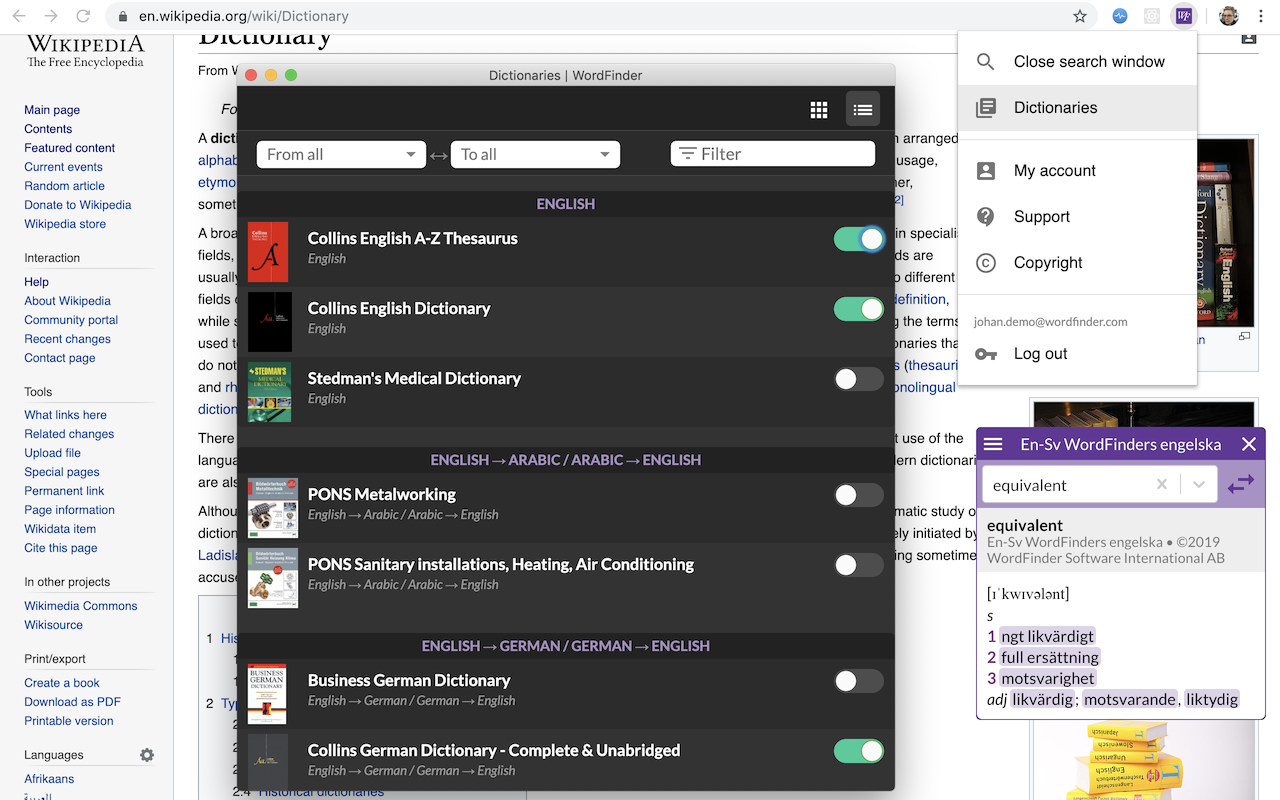The image size is (1280, 800).
Task: Turn off Collins English Dictionary
Action: [x=859, y=309]
